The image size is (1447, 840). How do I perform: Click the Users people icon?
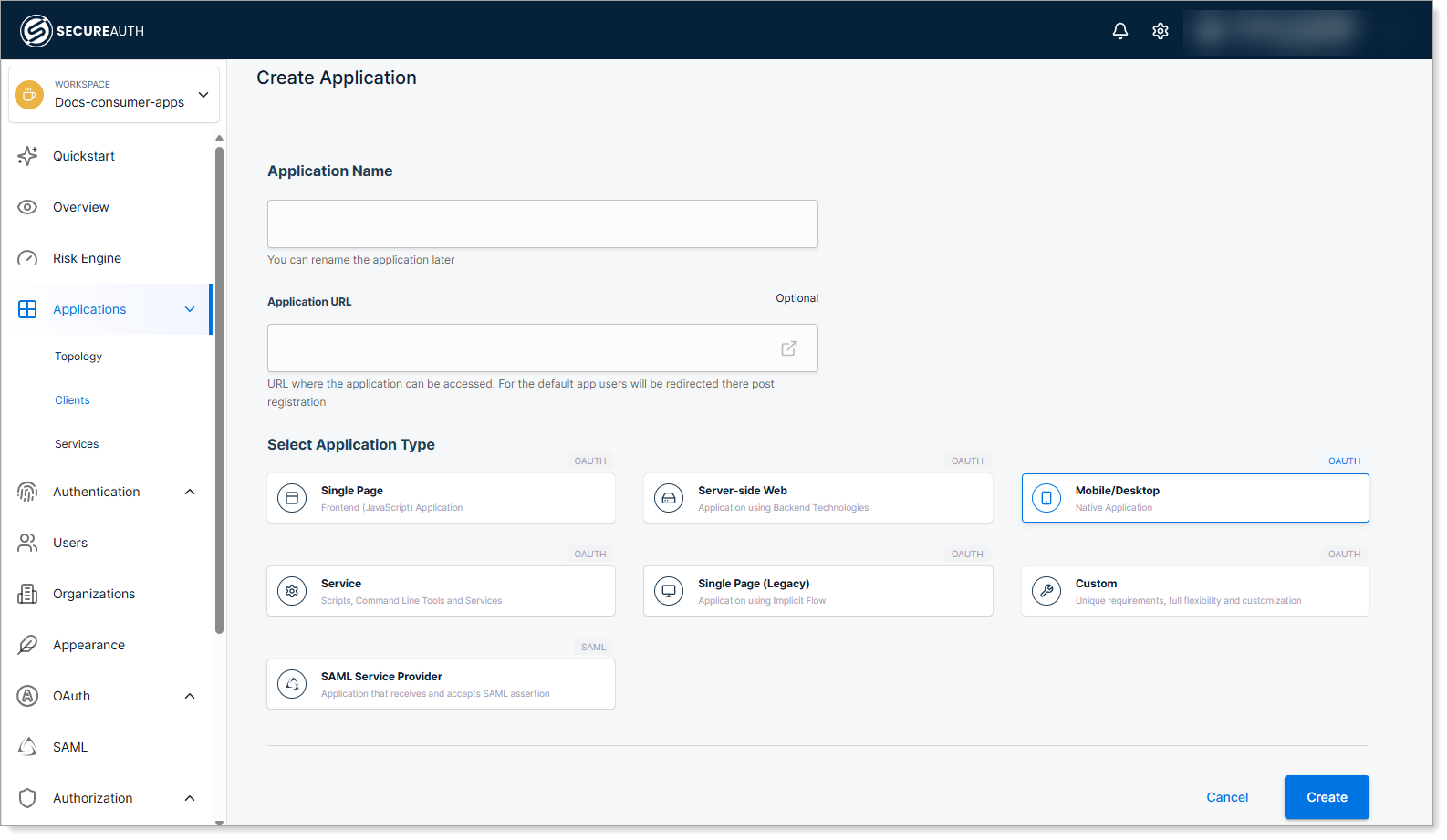tap(27, 543)
